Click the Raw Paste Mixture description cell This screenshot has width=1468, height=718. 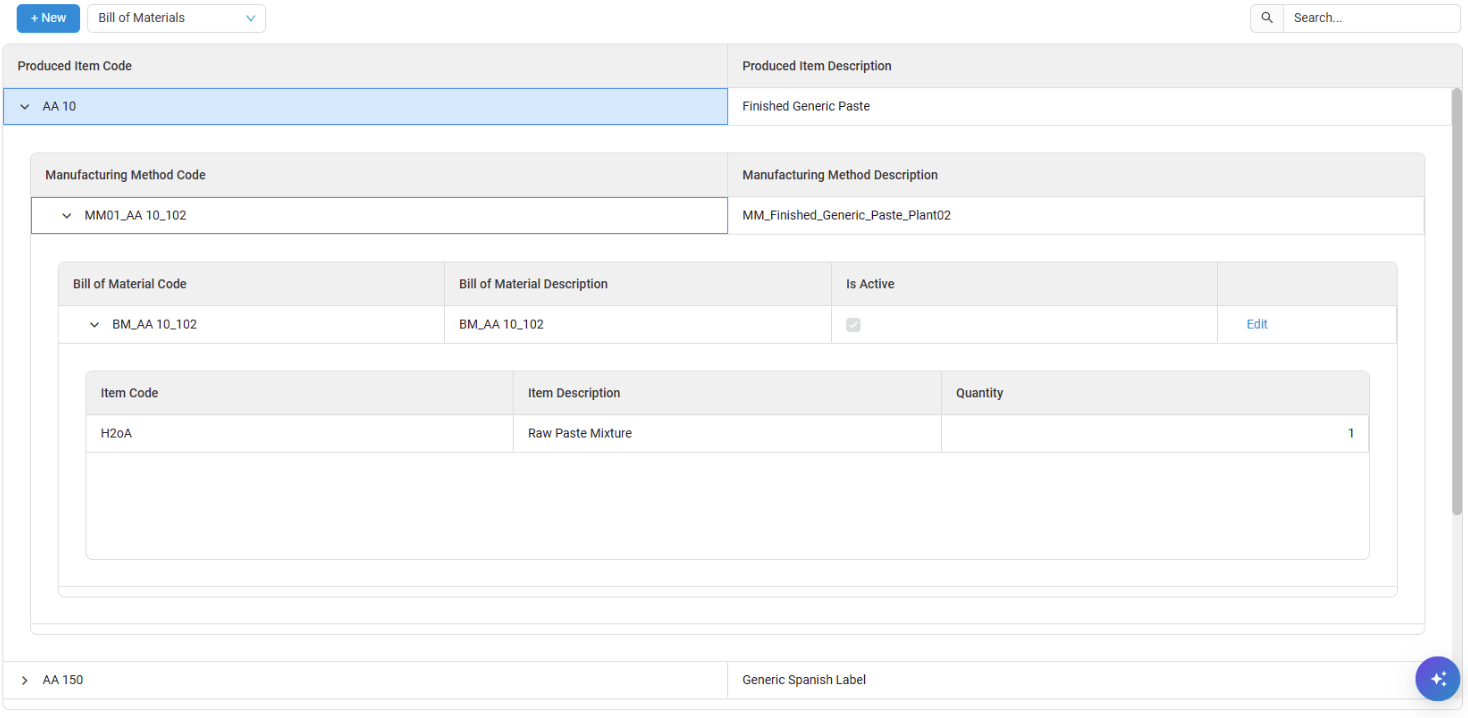click(x=580, y=434)
